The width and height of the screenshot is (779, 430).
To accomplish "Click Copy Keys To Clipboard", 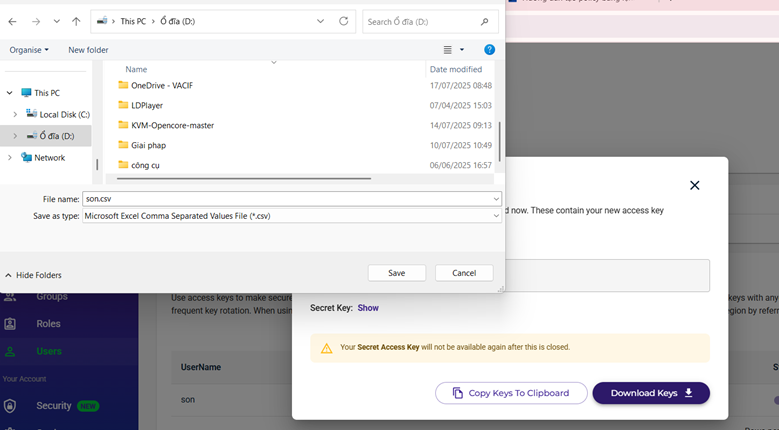I will click(510, 393).
